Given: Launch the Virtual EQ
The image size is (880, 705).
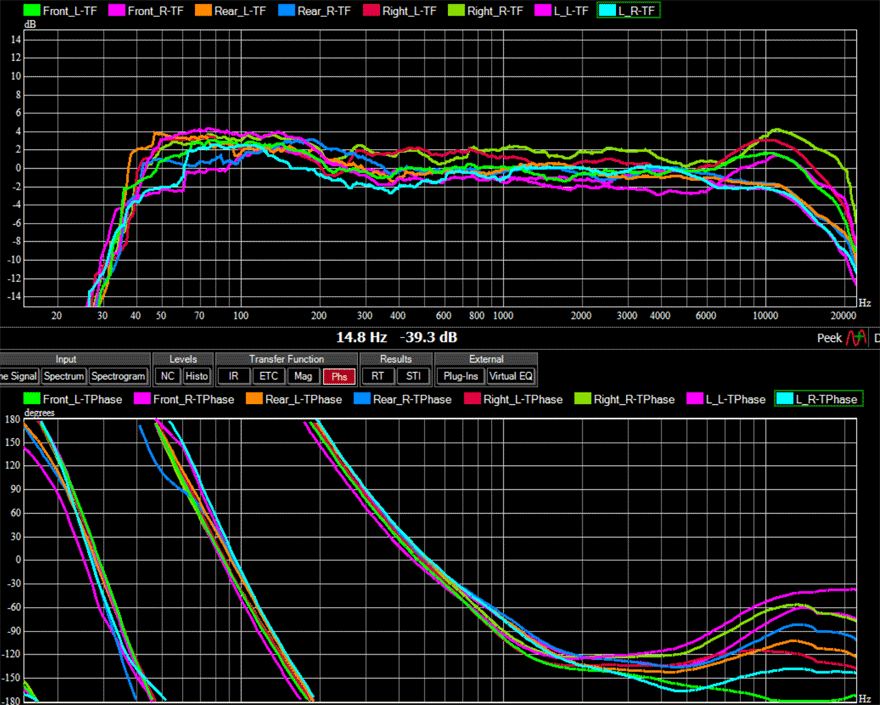Looking at the screenshot, I should click(511, 376).
